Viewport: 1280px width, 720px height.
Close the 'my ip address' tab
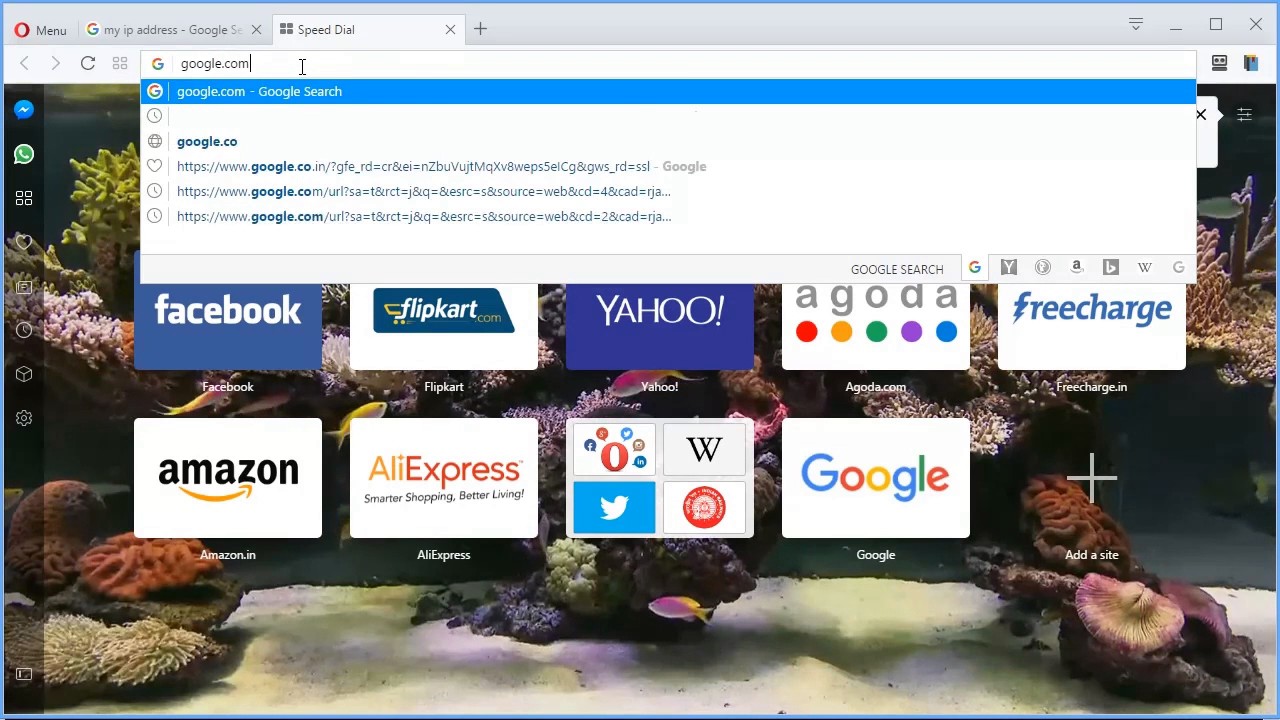256,30
